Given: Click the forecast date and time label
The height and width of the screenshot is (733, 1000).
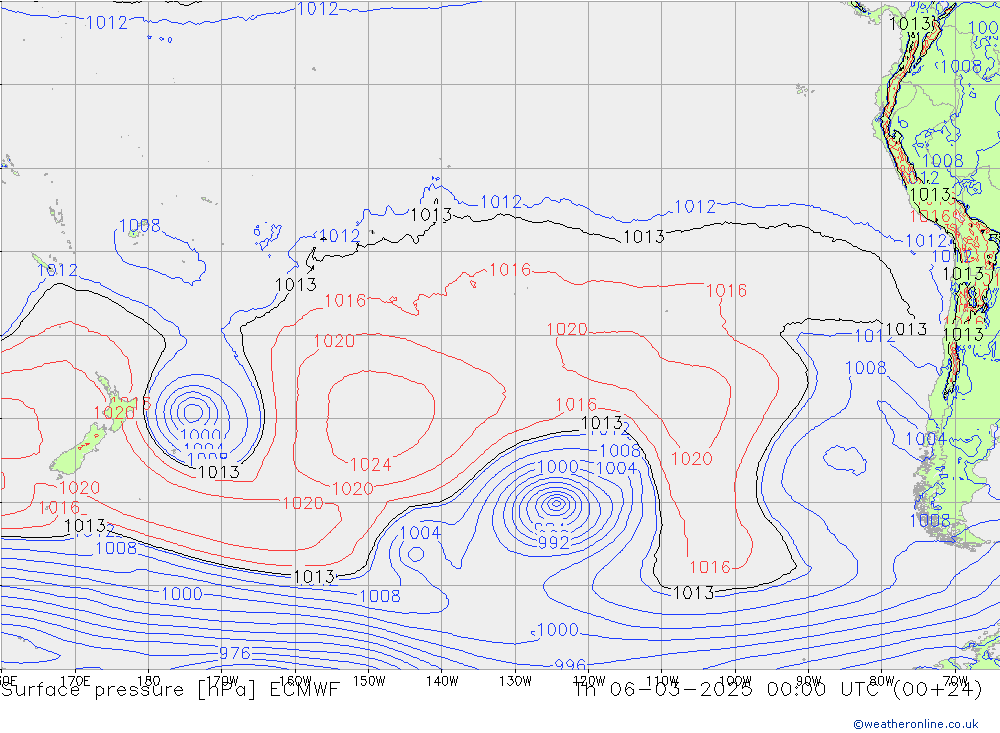Looking at the screenshot, I should point(778,689).
